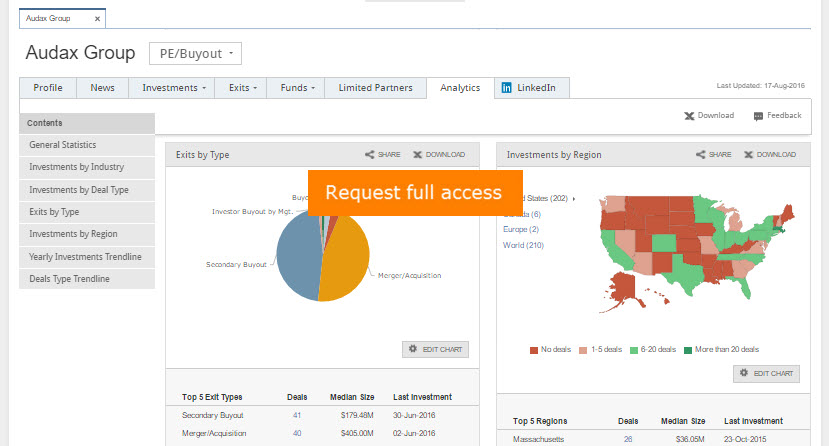This screenshot has height=446, width=829.
Task: Click the $405.00M median size value
Action: (x=357, y=433)
